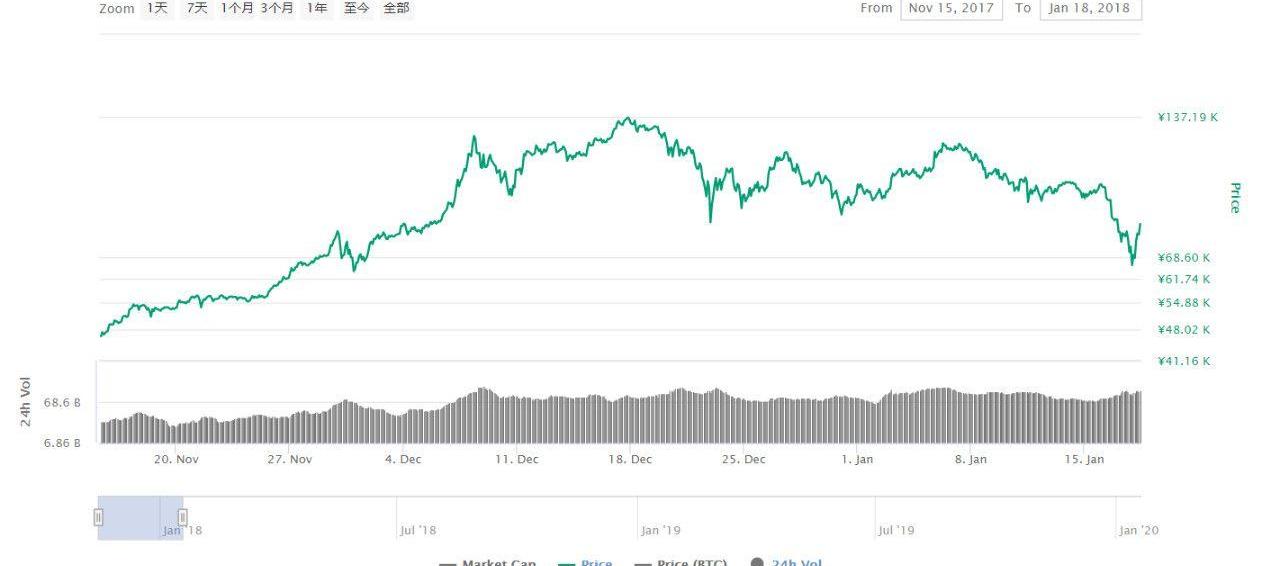The height and width of the screenshot is (566, 1280).
Task: Grab the right navigator handle
Action: [x=182, y=517]
